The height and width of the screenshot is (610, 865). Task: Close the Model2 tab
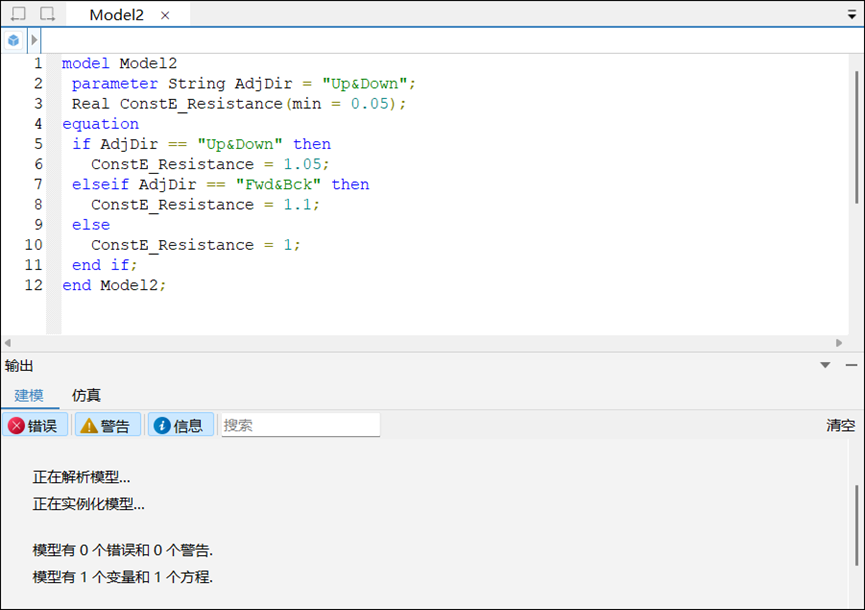165,15
